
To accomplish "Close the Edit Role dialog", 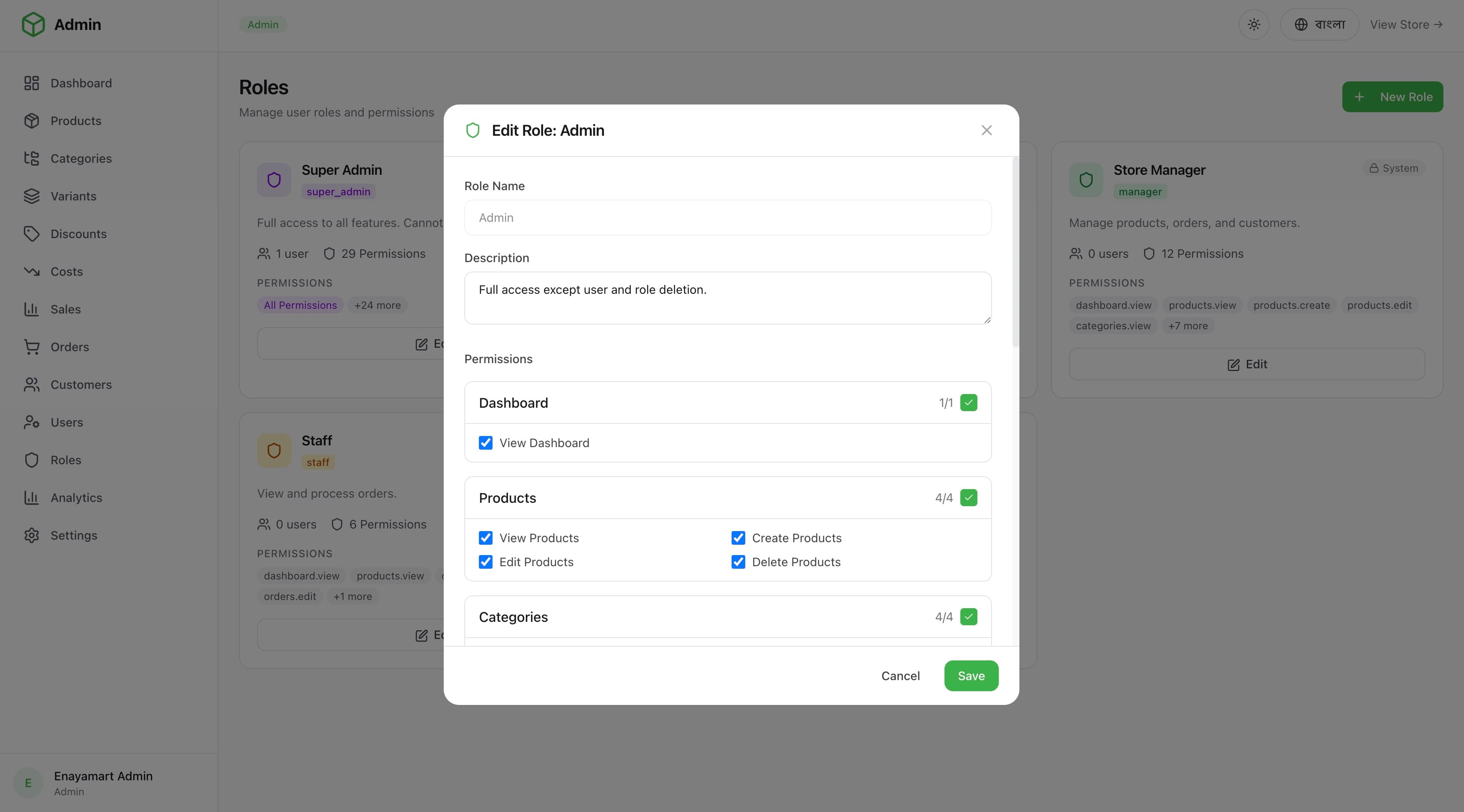I will (986, 130).
